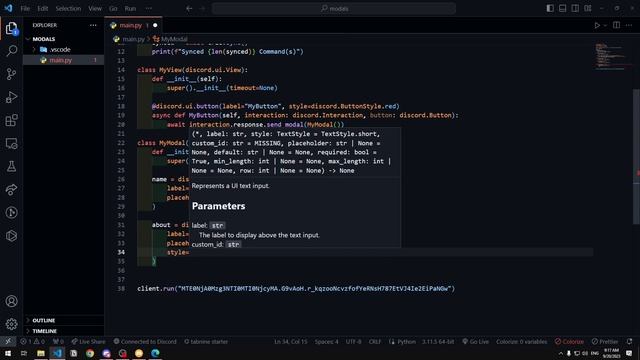Click the MyModal breadcrumb segment

tap(170, 39)
